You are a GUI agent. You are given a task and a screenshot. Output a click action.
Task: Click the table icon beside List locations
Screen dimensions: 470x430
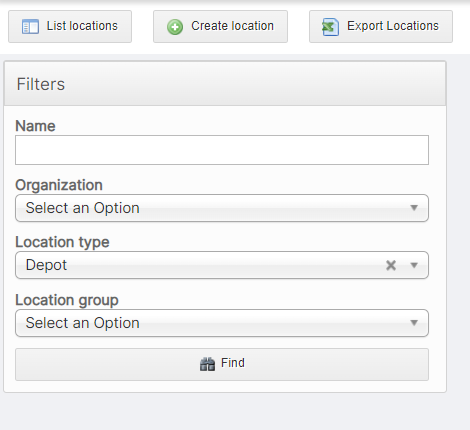pyautogui.click(x=30, y=27)
